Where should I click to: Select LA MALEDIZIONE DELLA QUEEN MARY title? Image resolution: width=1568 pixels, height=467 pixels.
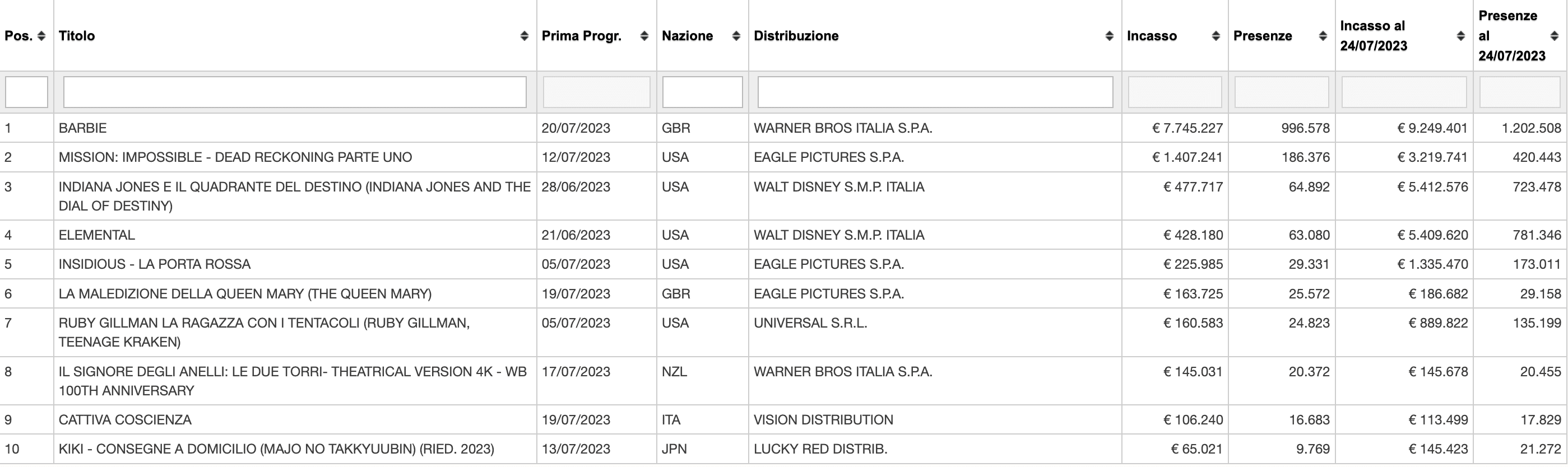245,295
